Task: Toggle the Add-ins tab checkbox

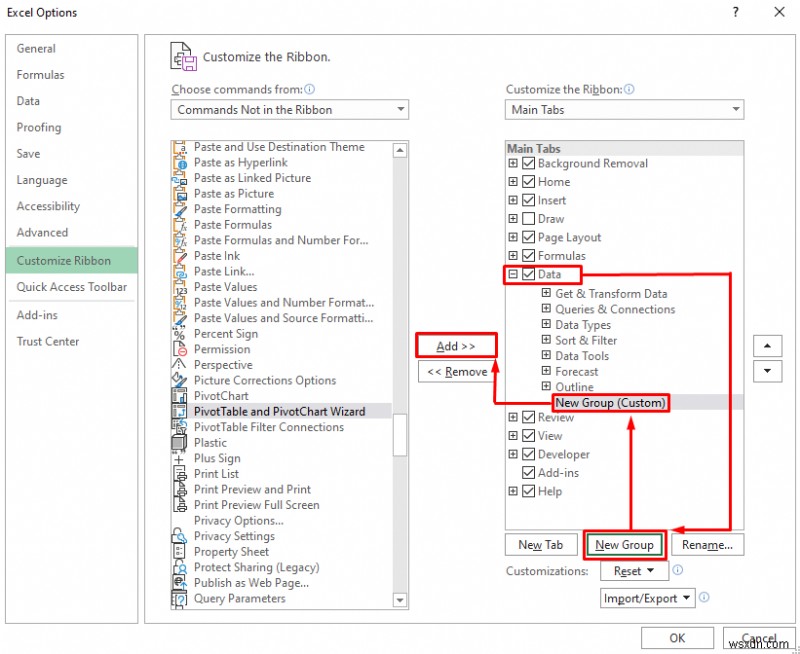Action: 529,473
